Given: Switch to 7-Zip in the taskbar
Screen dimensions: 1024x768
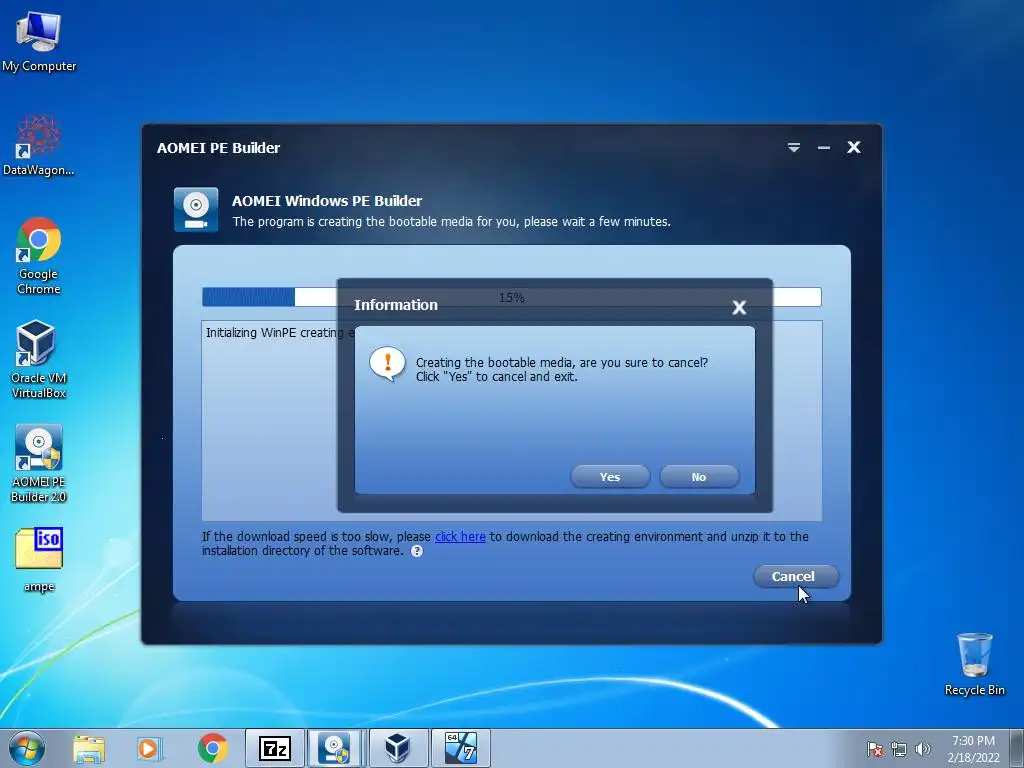Looking at the screenshot, I should (x=274, y=748).
